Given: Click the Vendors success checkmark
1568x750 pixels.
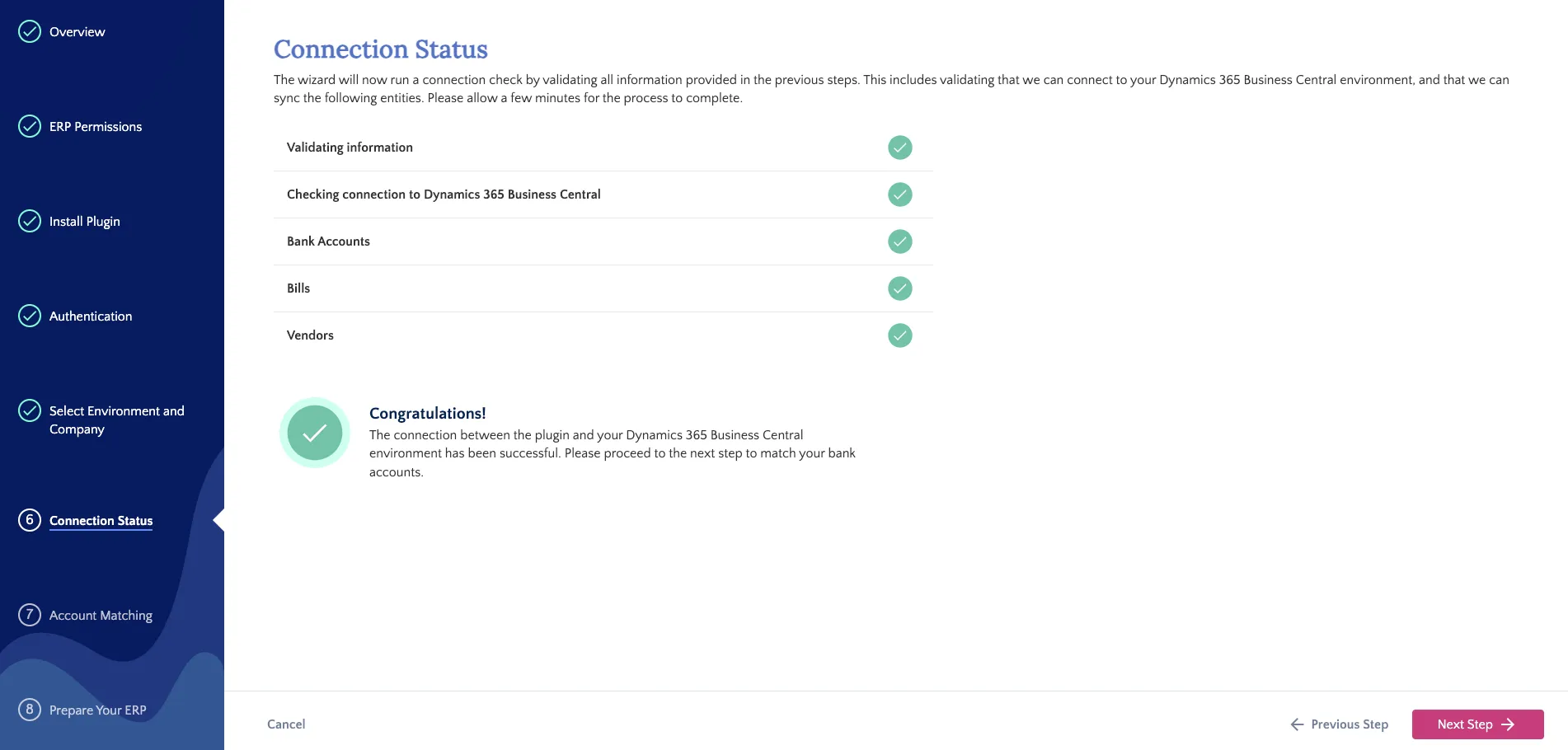Looking at the screenshot, I should (900, 335).
